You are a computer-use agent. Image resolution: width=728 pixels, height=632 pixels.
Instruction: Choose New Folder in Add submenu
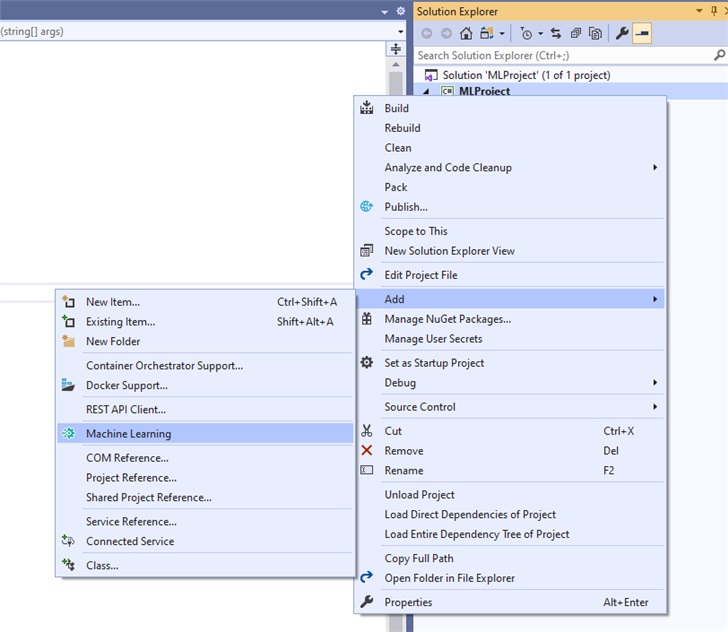coord(205,341)
